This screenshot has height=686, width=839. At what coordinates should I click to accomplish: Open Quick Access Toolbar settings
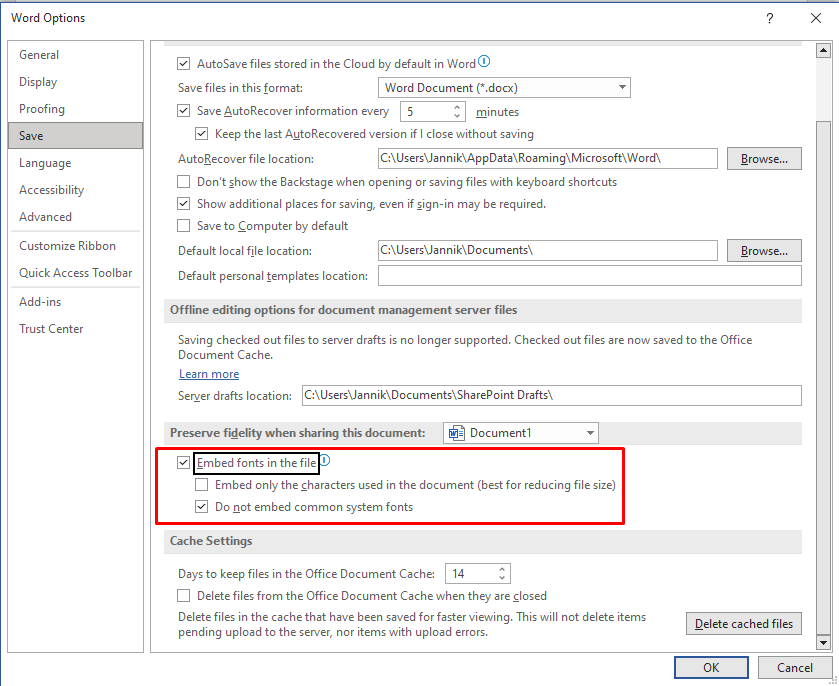point(75,273)
